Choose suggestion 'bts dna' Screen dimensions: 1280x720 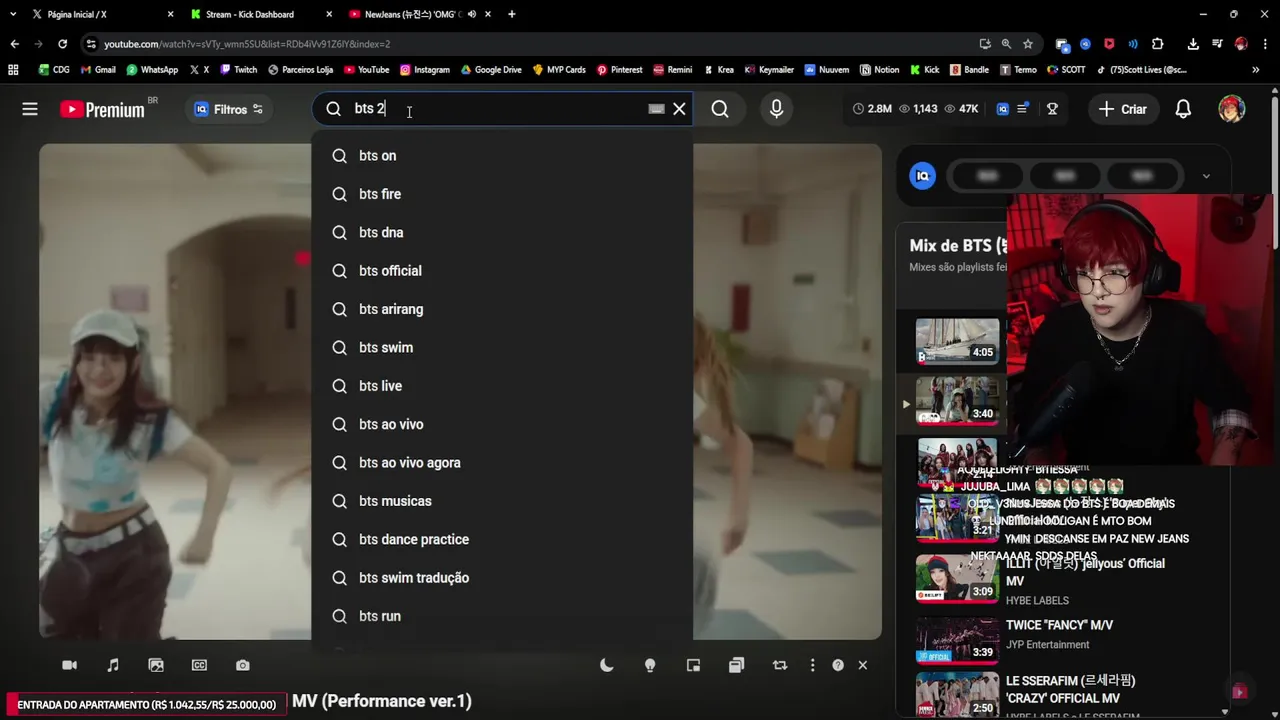[x=502, y=232]
